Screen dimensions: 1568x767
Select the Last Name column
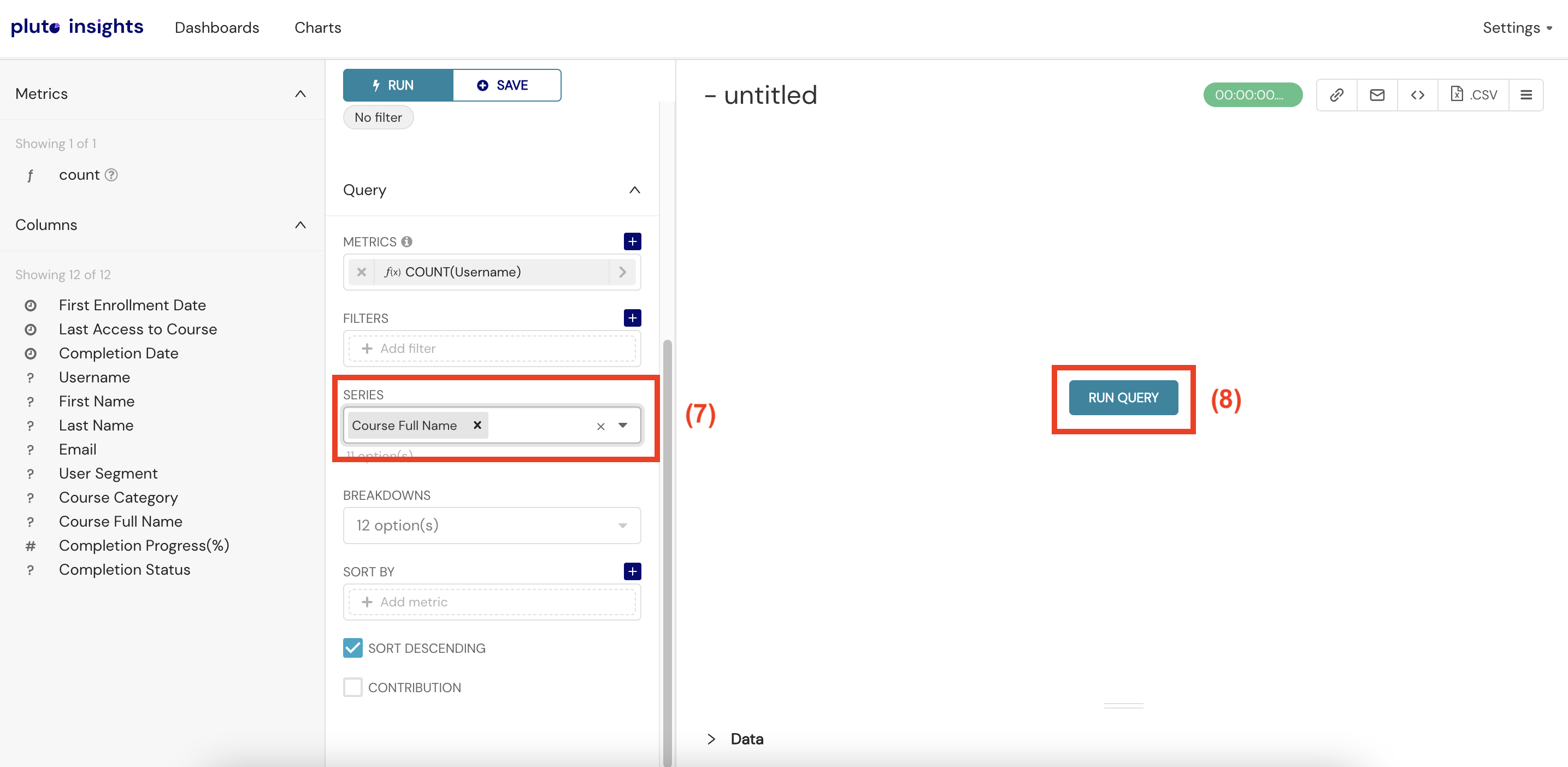[x=96, y=426]
